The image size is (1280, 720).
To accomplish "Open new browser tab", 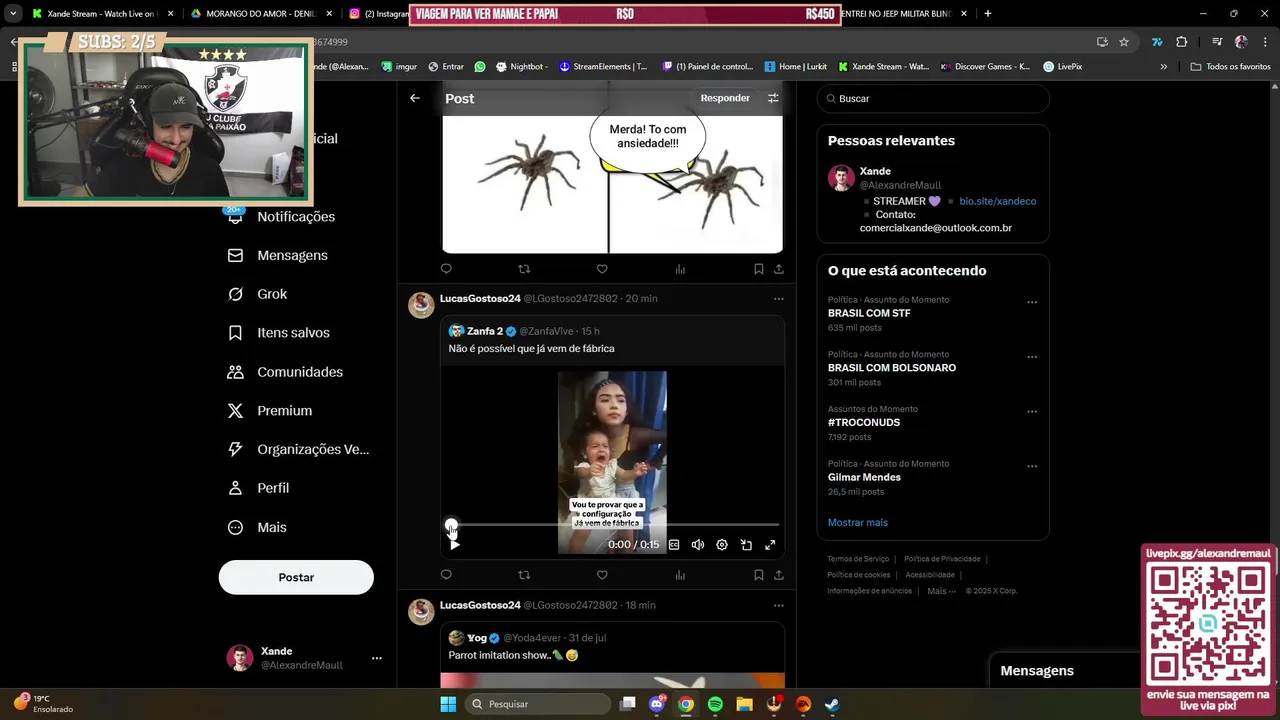I will [988, 14].
